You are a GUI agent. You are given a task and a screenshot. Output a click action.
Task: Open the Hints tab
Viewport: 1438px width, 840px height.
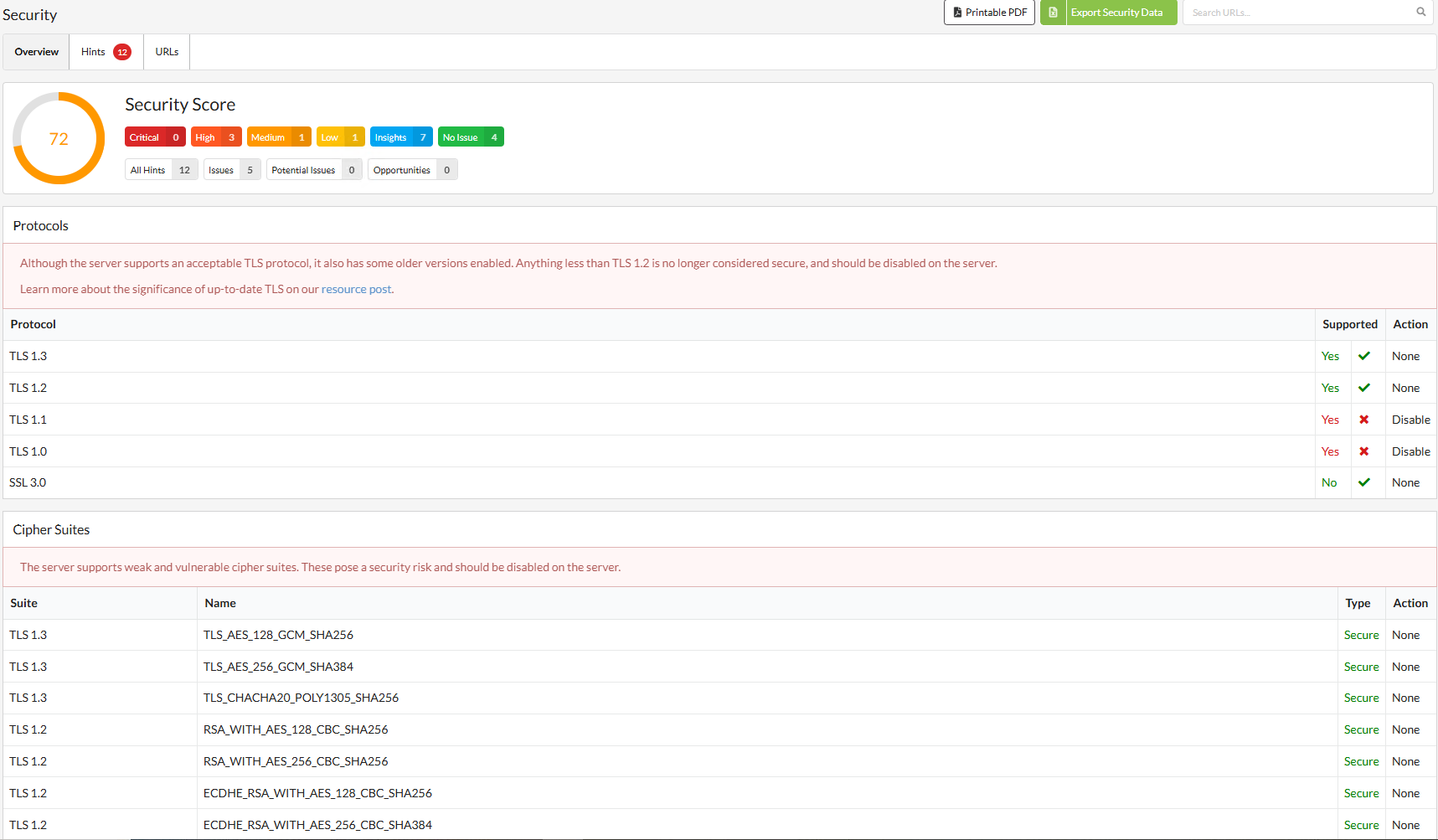106,52
